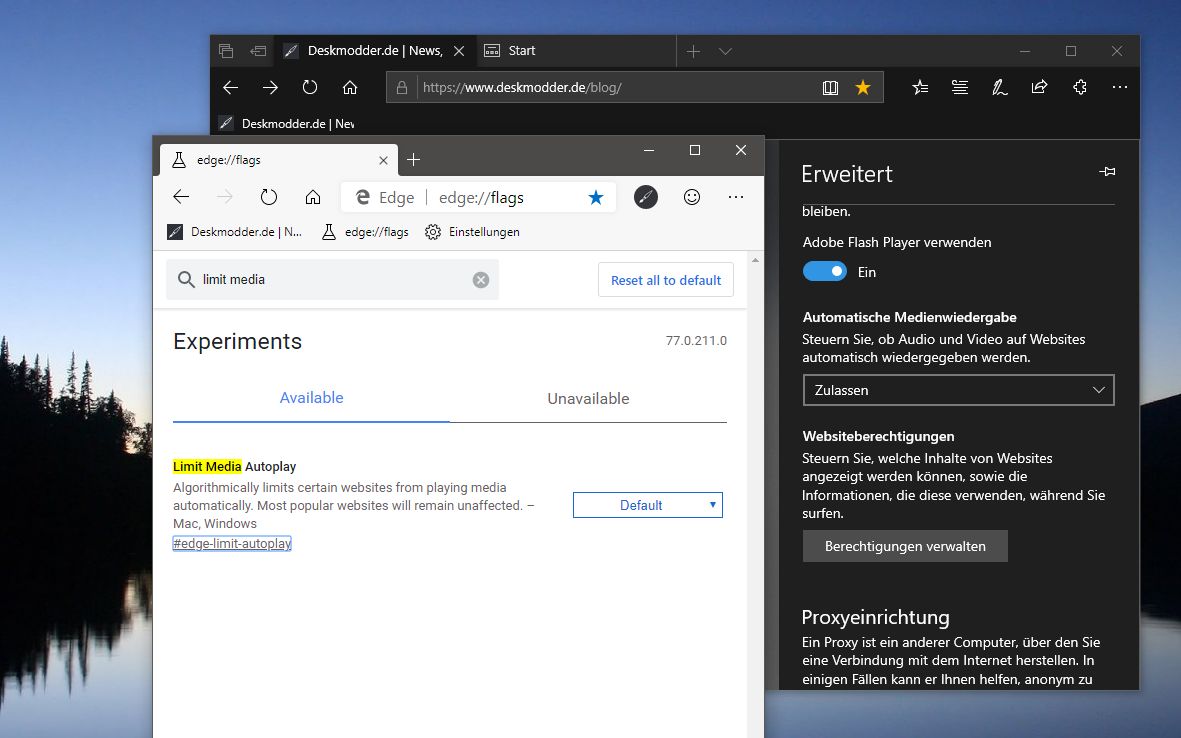Toggle the Adobe Flash Player switch
Screen dimensions: 1181x738
[825, 271]
